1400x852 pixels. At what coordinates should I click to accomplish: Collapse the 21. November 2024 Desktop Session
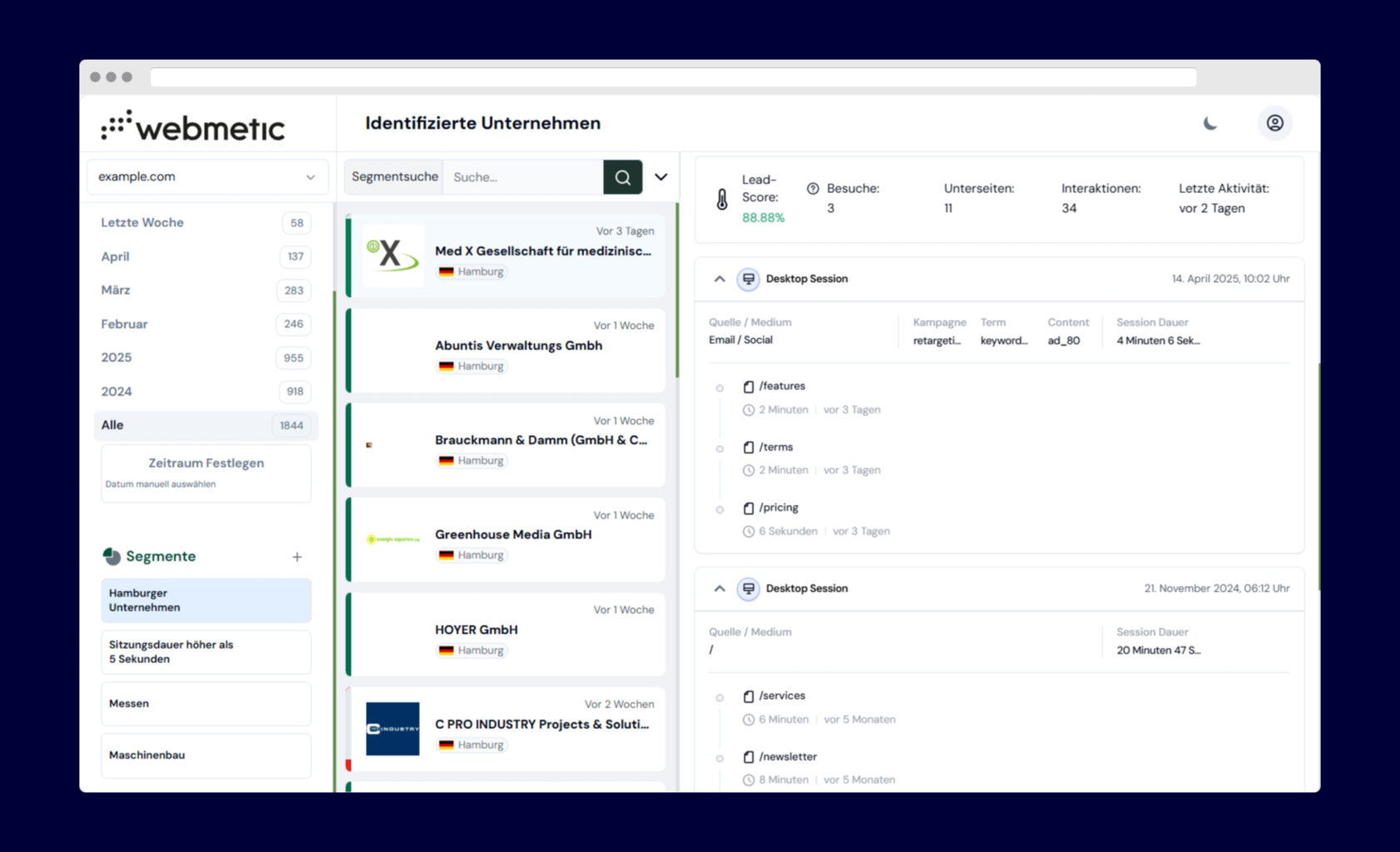(720, 588)
